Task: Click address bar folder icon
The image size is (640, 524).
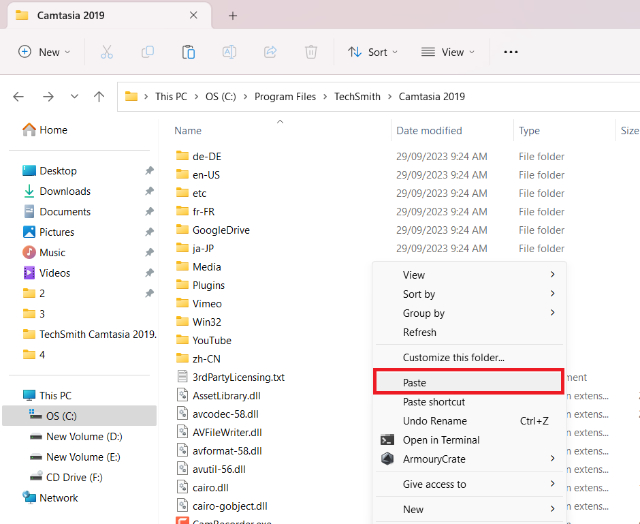Action: [x=131, y=96]
